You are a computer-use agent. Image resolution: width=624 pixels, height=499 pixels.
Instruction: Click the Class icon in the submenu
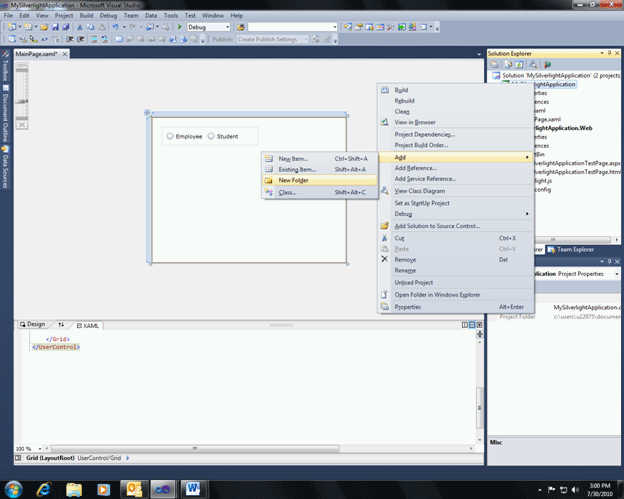point(267,192)
